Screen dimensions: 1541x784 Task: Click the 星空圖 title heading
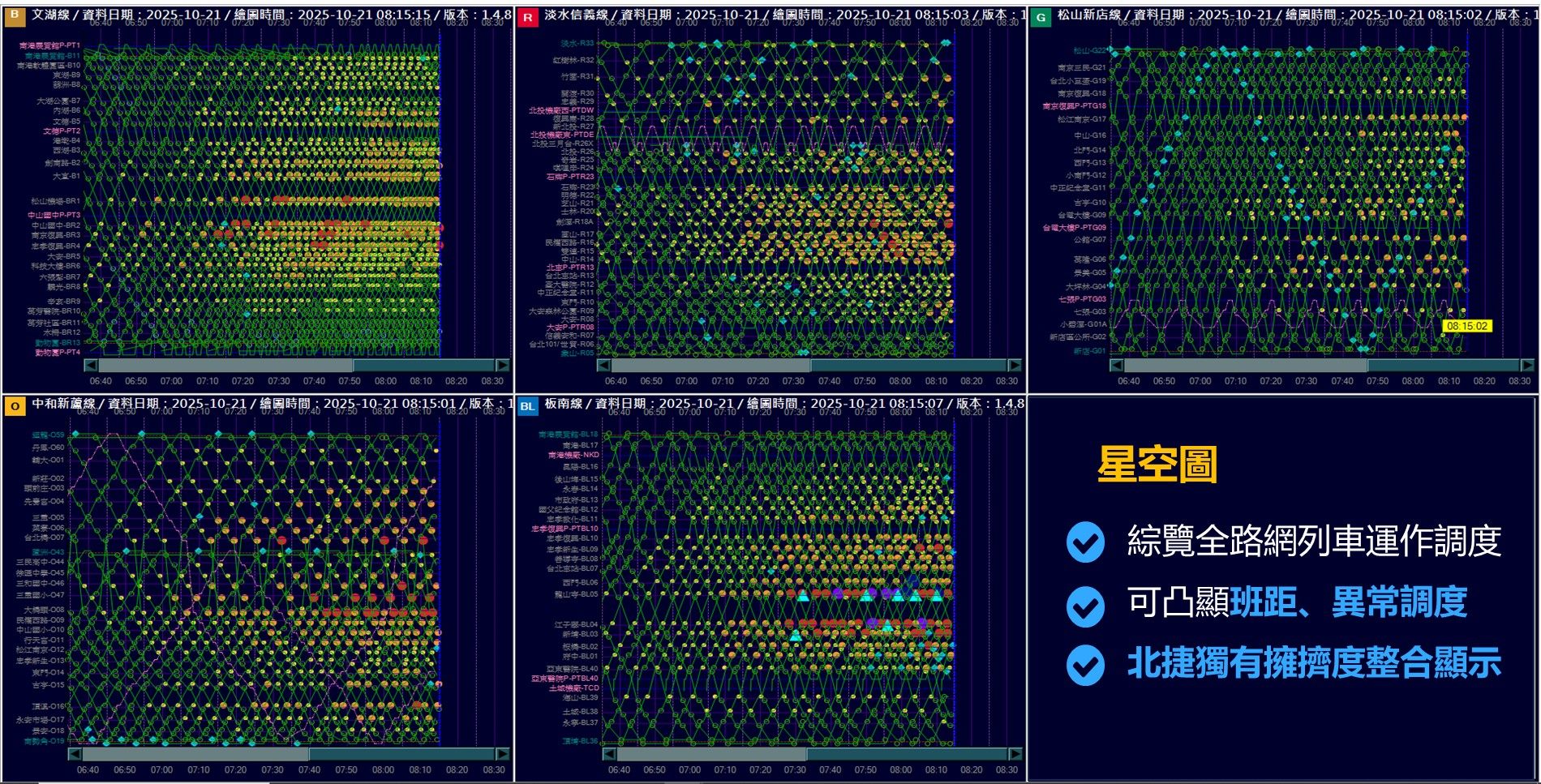coord(1157,465)
